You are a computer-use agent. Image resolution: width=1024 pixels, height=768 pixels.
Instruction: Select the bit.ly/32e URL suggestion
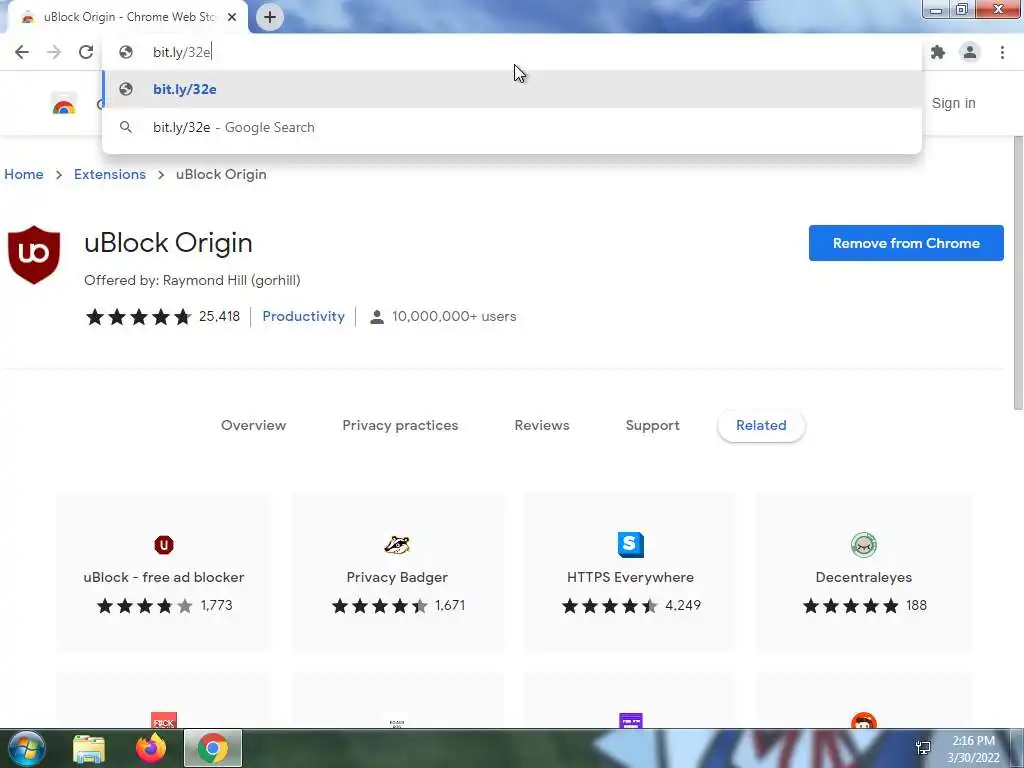[512, 89]
